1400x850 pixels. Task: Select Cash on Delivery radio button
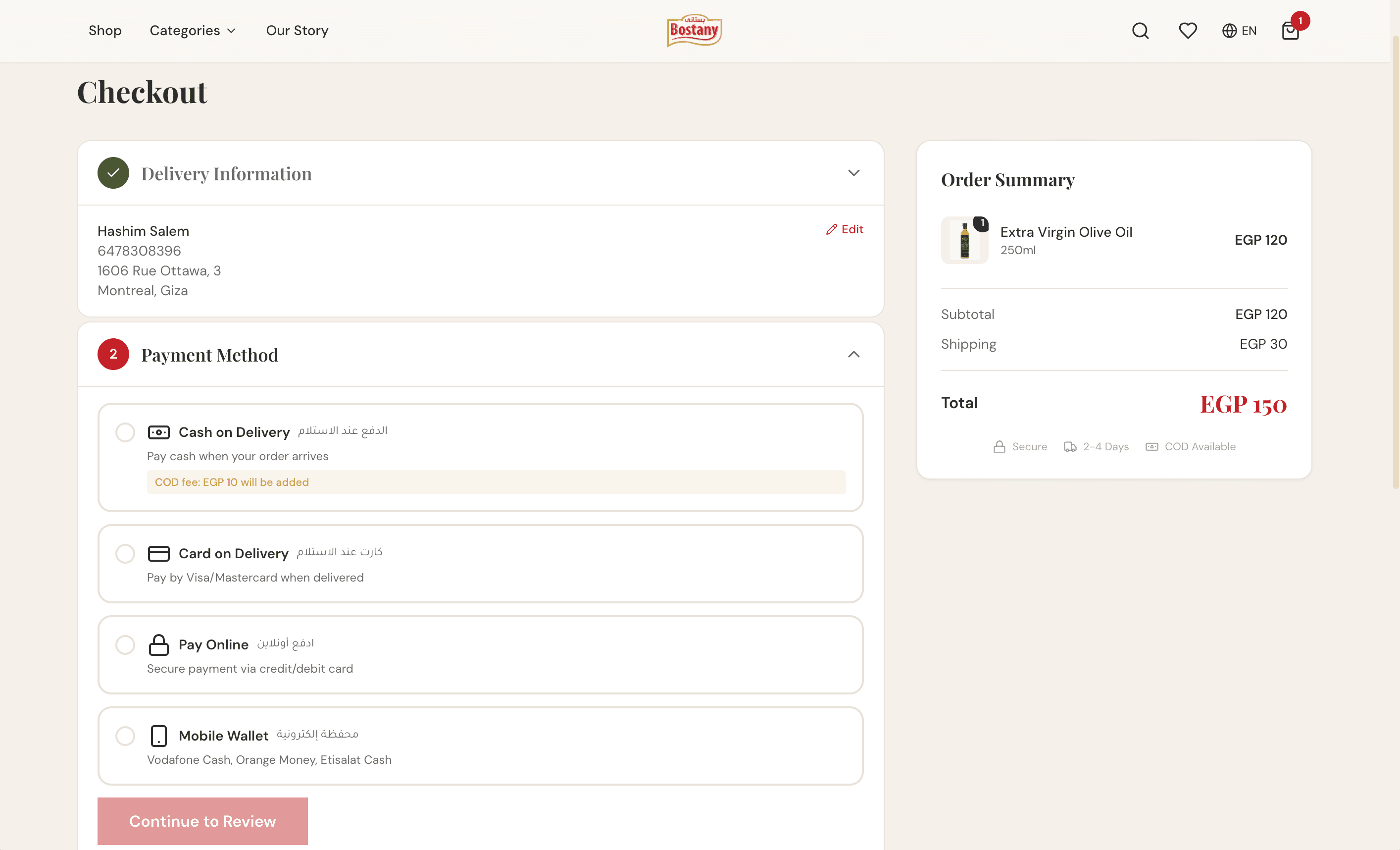125,432
